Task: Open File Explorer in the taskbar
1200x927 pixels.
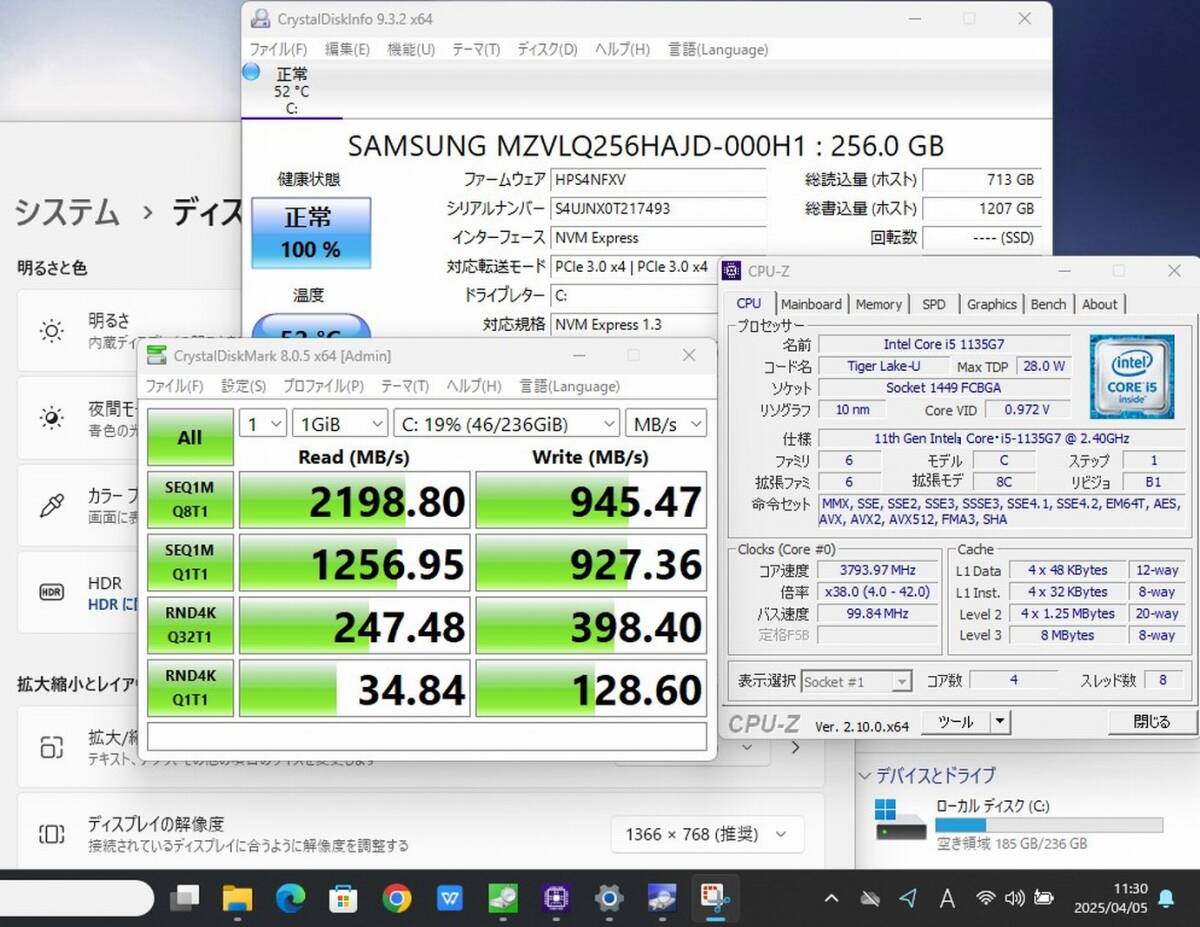Action: click(237, 899)
